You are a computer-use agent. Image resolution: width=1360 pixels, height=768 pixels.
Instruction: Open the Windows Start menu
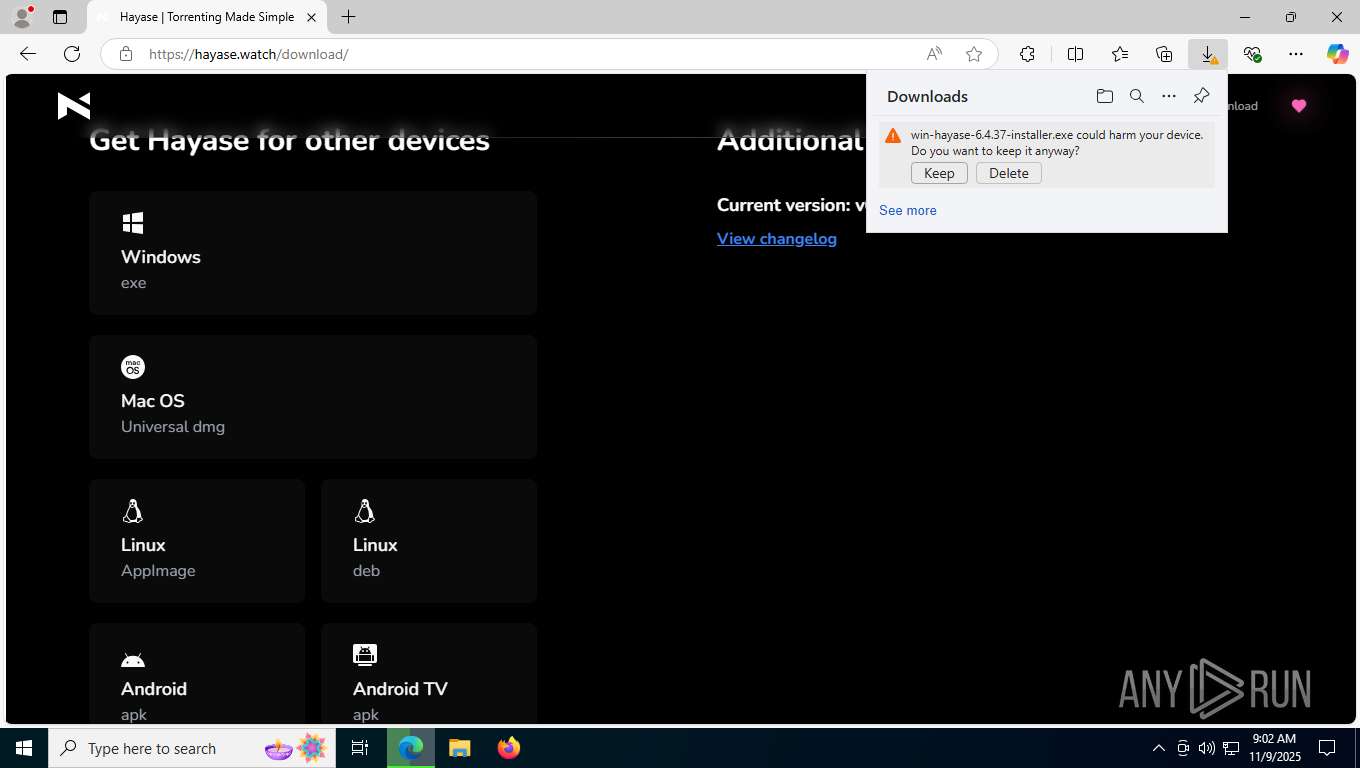pos(24,748)
